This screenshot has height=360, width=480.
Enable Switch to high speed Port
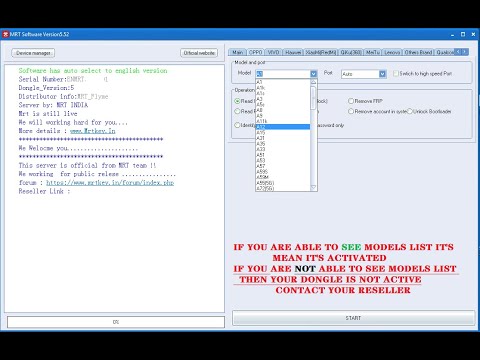[396, 73]
